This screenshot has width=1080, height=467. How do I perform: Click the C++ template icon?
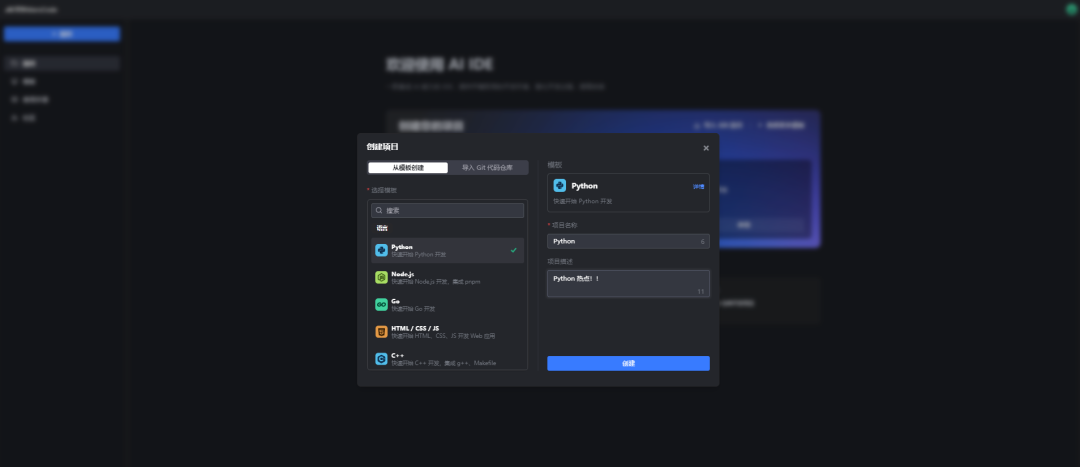381,359
